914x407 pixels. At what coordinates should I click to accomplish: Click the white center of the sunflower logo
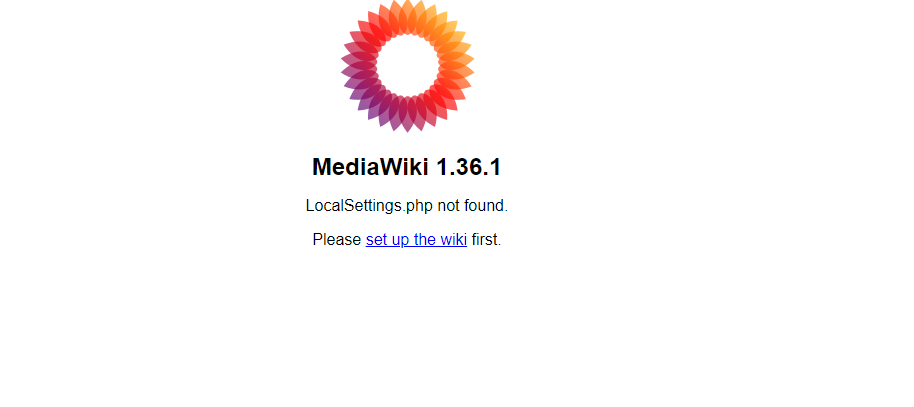coord(407,65)
